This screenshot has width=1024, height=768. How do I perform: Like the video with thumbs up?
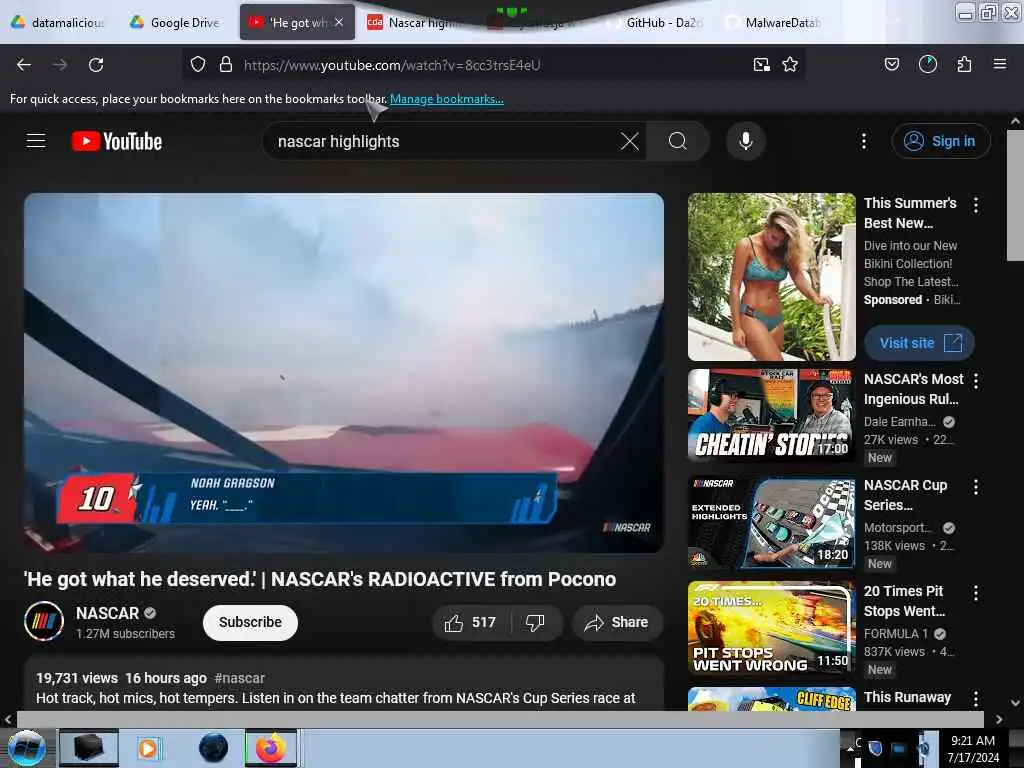click(470, 622)
